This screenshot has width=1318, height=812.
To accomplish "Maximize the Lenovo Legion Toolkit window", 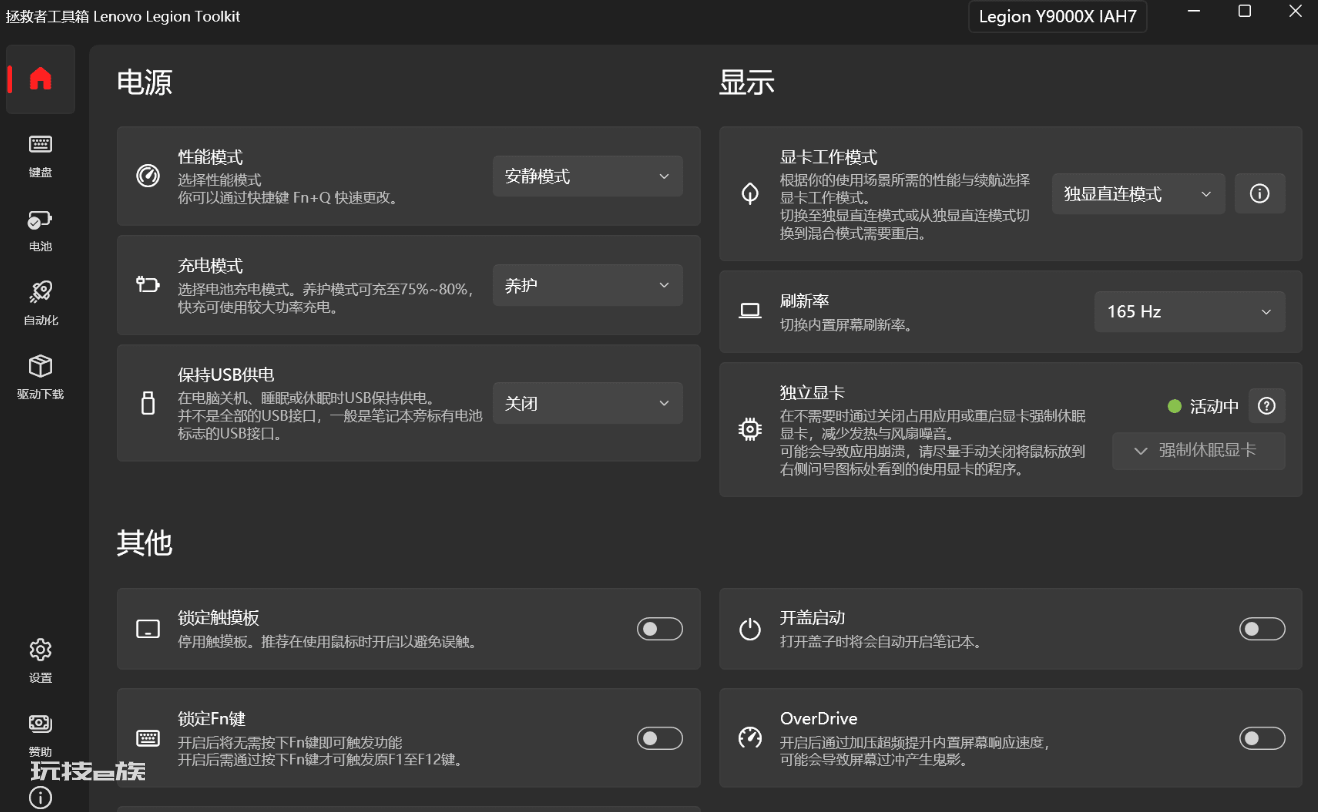I will click(x=1244, y=11).
